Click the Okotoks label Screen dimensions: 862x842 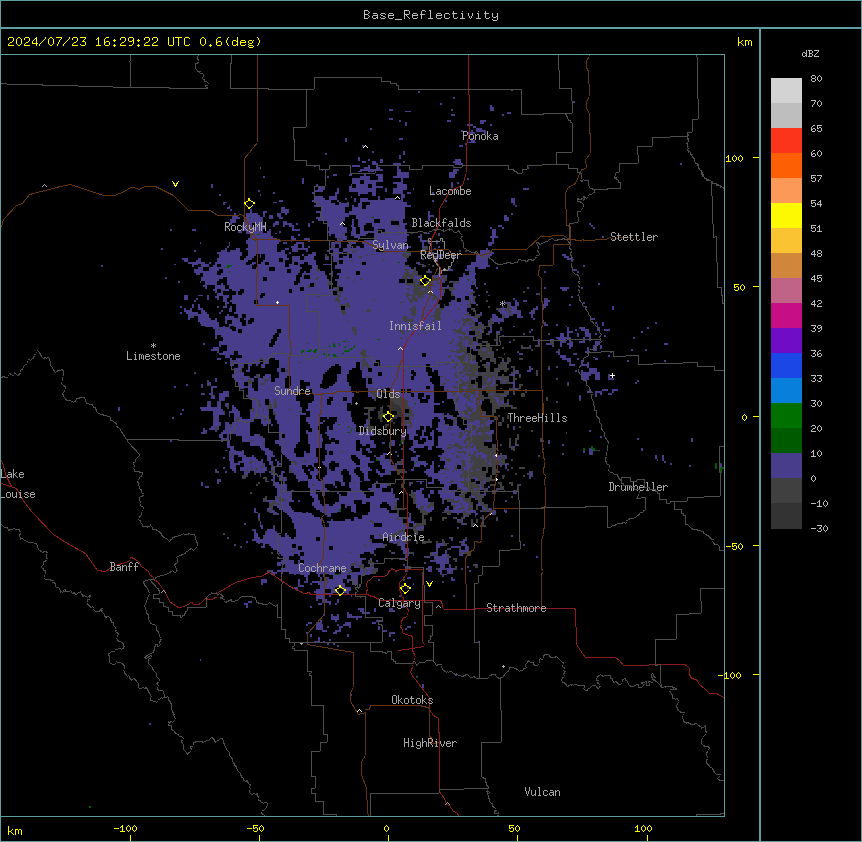coord(412,700)
